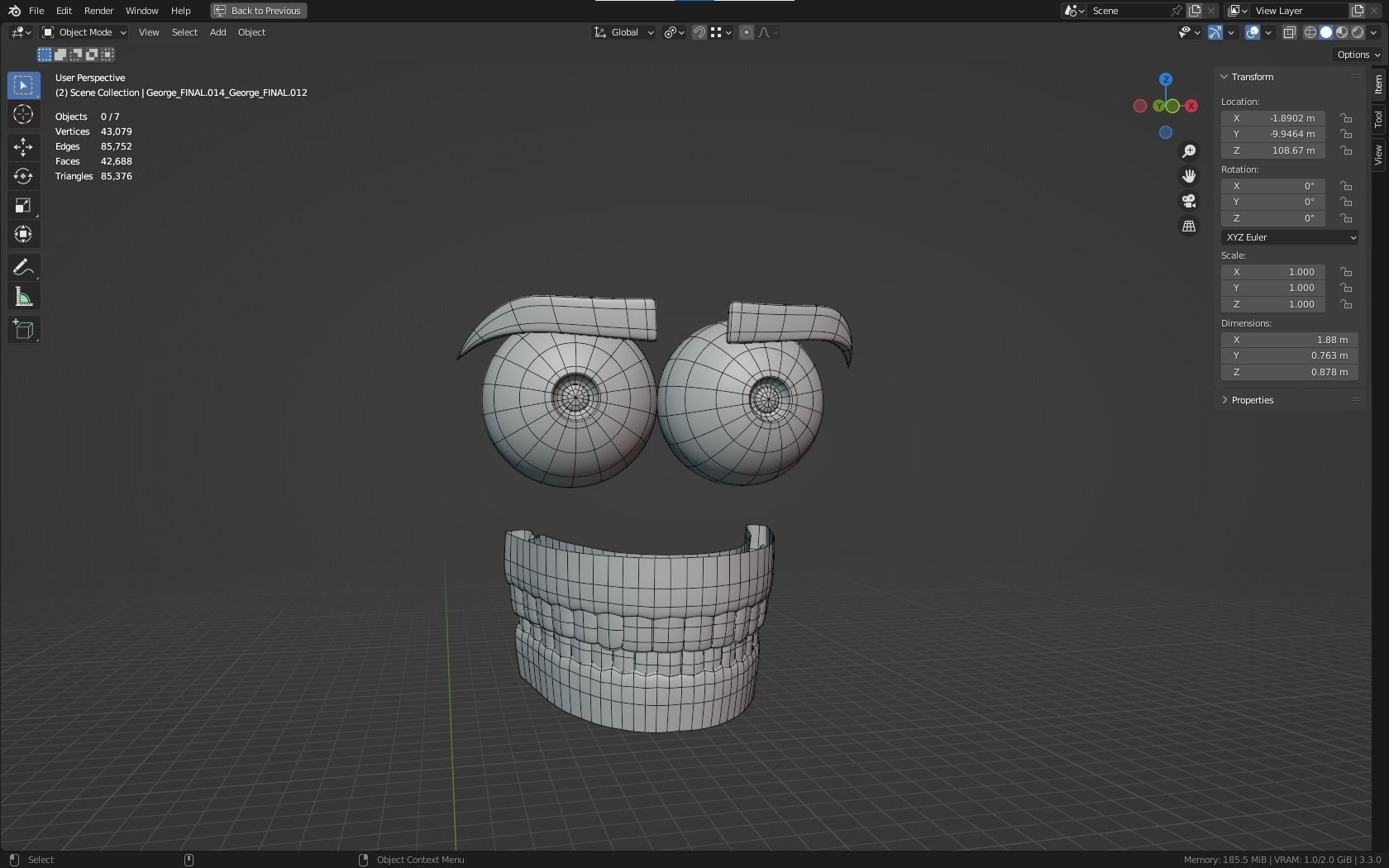Collapse the Transform panel
The height and width of the screenshot is (868, 1389).
[1224, 77]
